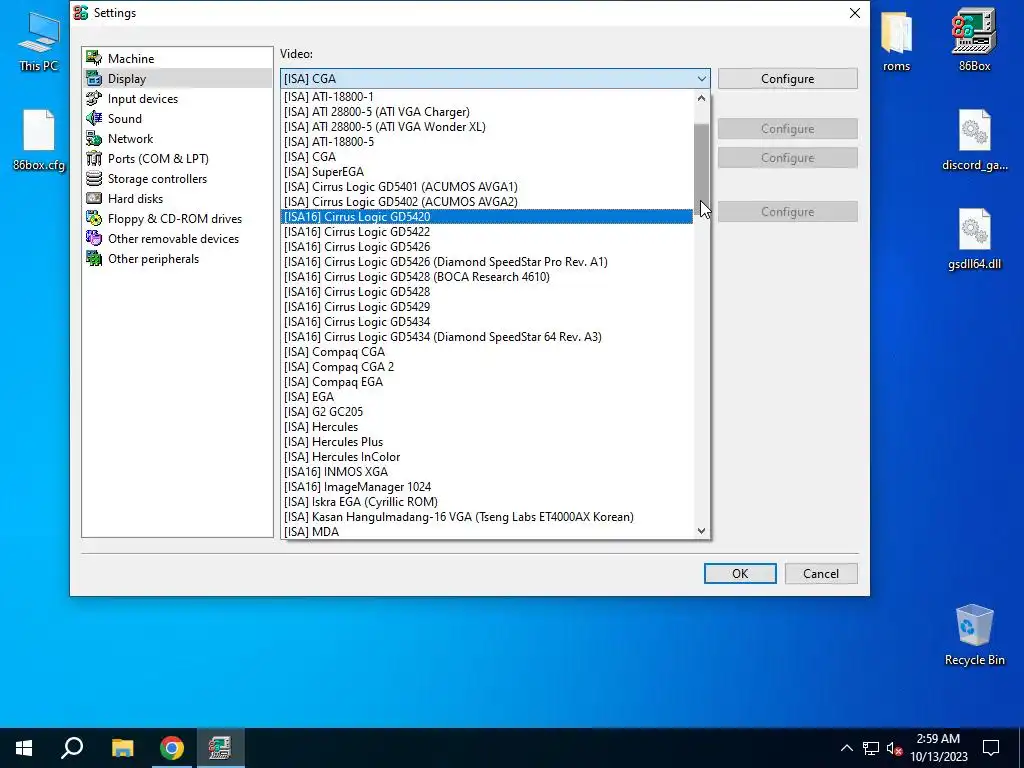Viewport: 1024px width, 768px height.
Task: Launch Chrome from the taskbar
Action: click(x=172, y=748)
